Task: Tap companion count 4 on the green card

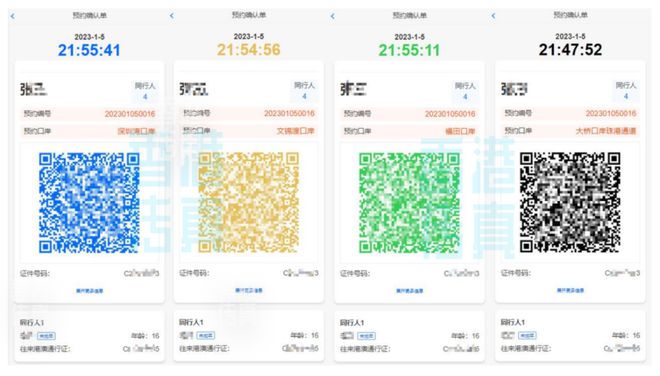Action: click(465, 97)
